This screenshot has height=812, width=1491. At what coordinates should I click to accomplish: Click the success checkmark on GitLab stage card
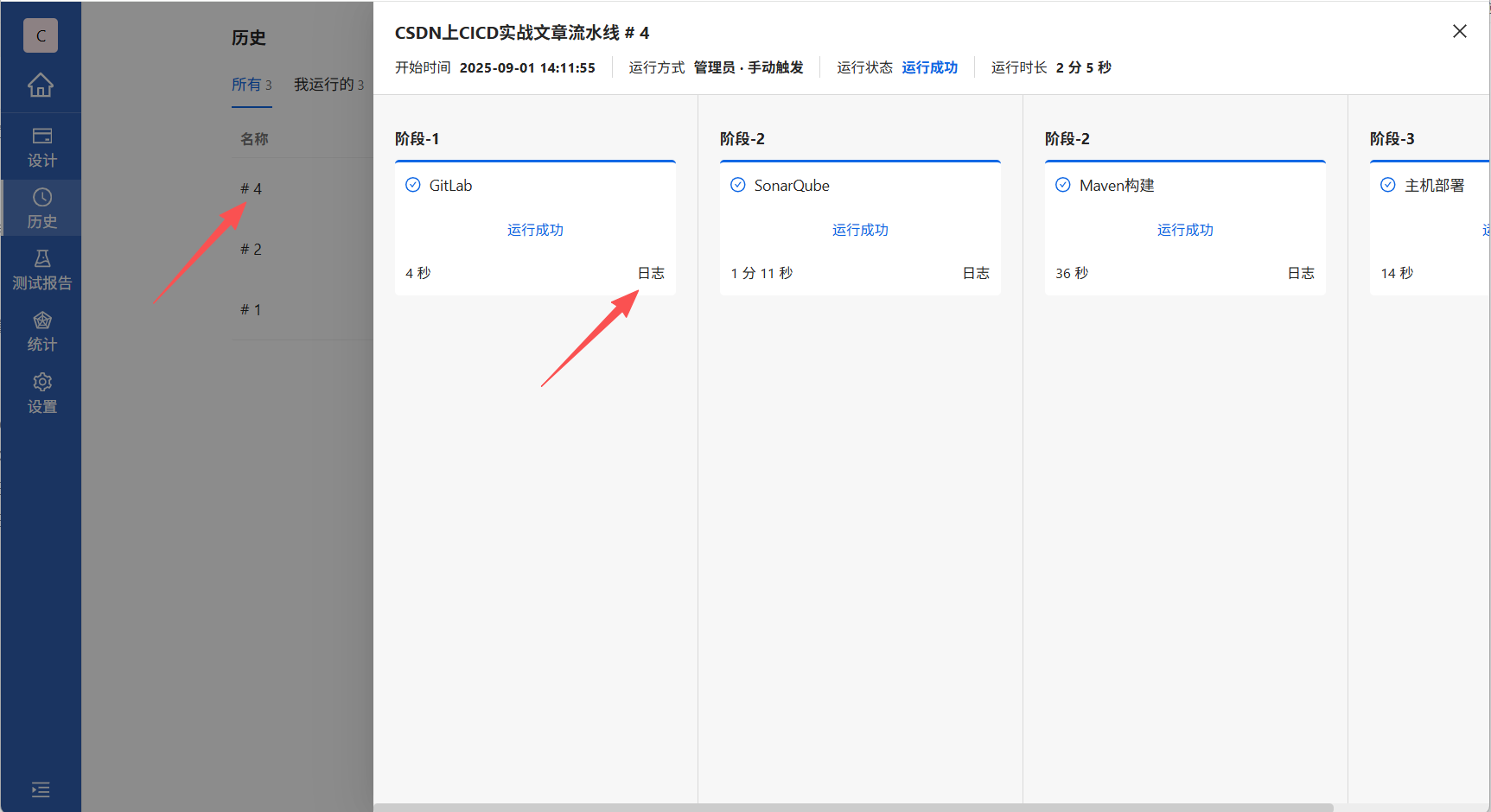413,184
